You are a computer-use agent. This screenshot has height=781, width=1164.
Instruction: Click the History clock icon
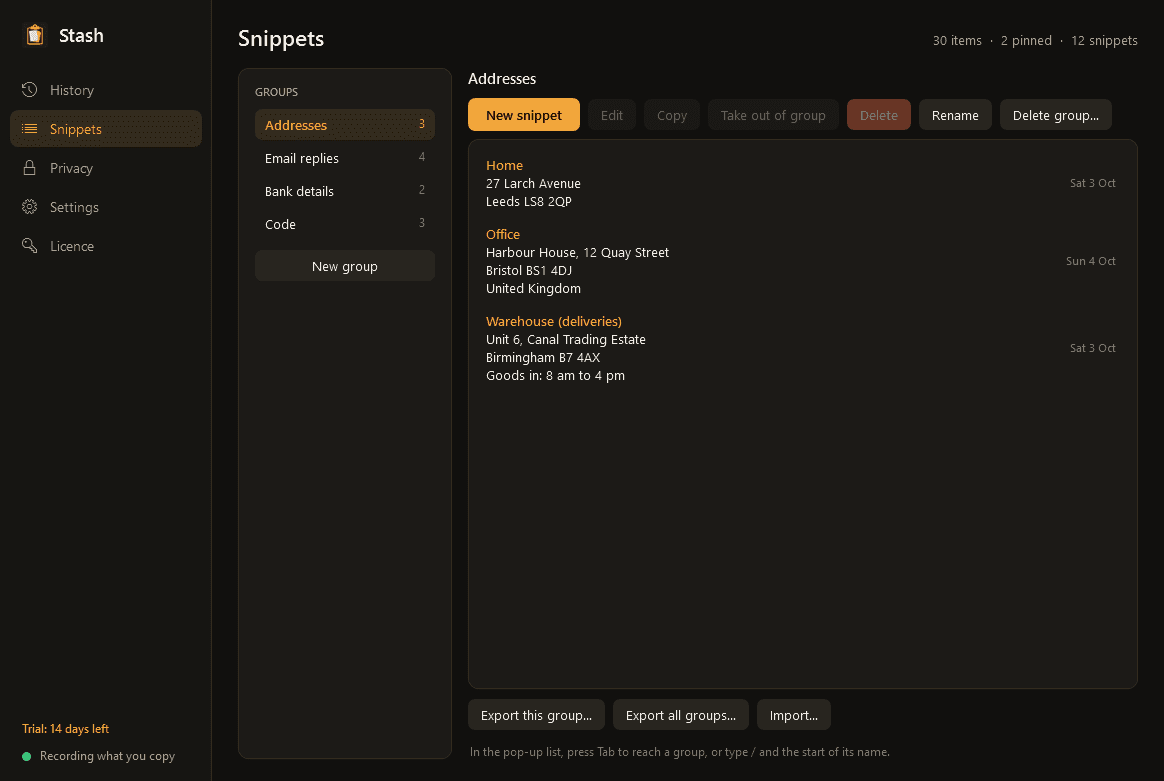30,90
